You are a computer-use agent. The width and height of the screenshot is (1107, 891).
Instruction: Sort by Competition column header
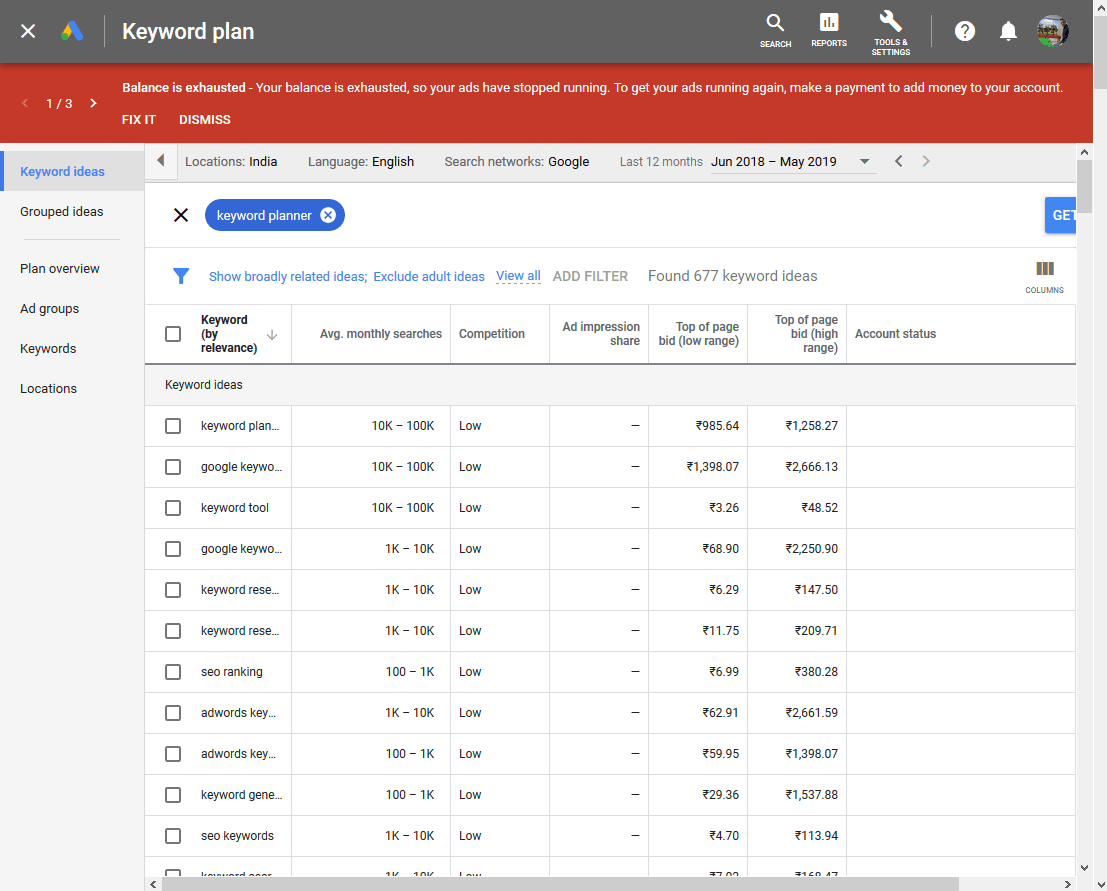[491, 334]
